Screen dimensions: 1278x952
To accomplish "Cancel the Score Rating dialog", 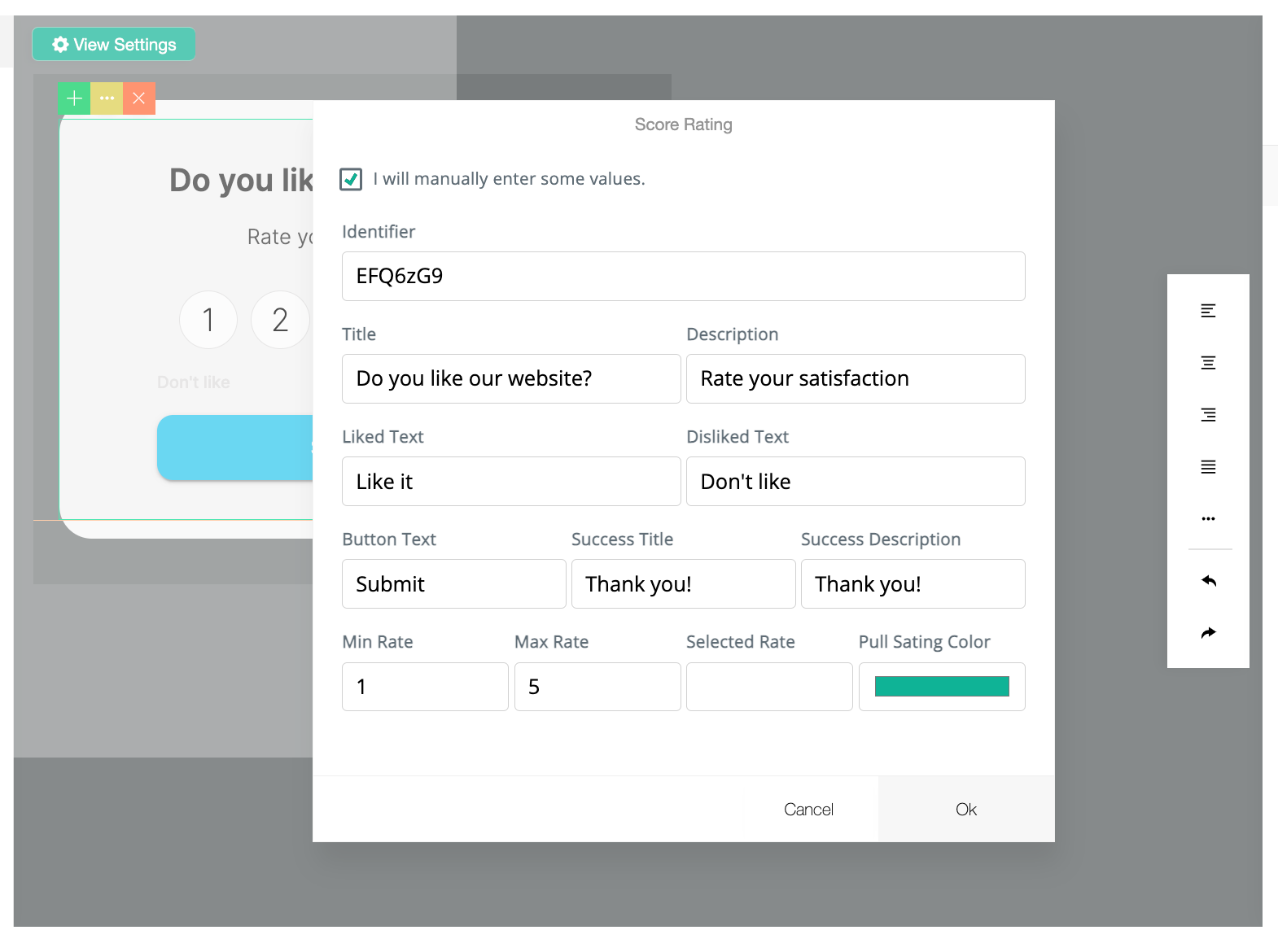I will (808, 810).
